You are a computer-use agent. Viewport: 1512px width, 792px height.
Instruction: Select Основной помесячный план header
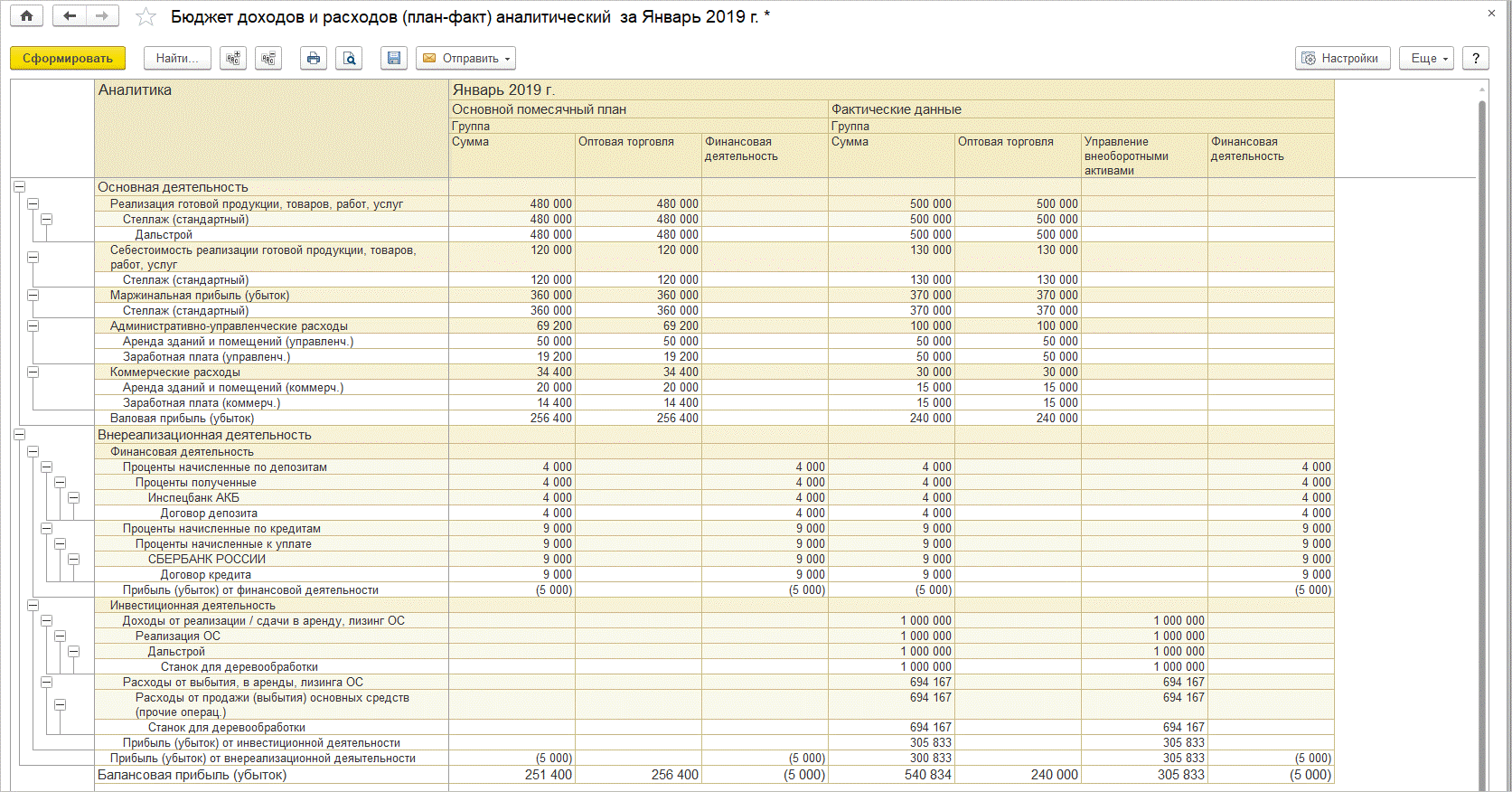[x=638, y=109]
